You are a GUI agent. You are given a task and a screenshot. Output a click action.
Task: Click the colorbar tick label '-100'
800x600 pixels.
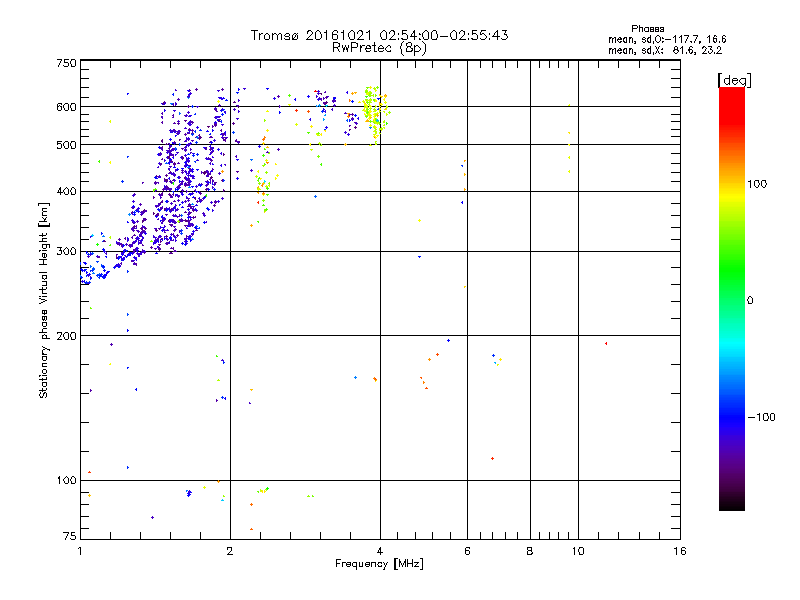click(x=762, y=417)
